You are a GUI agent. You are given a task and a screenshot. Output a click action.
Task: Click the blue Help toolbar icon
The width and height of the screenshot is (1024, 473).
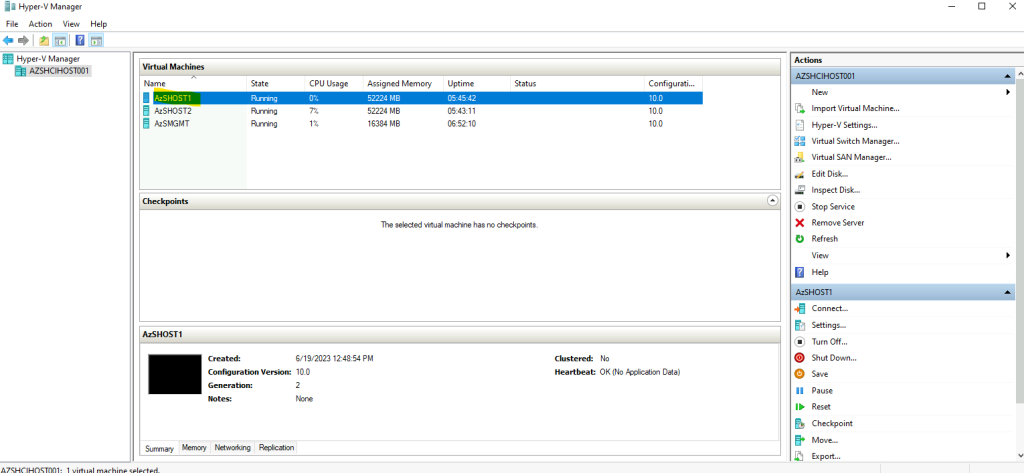(x=80, y=41)
